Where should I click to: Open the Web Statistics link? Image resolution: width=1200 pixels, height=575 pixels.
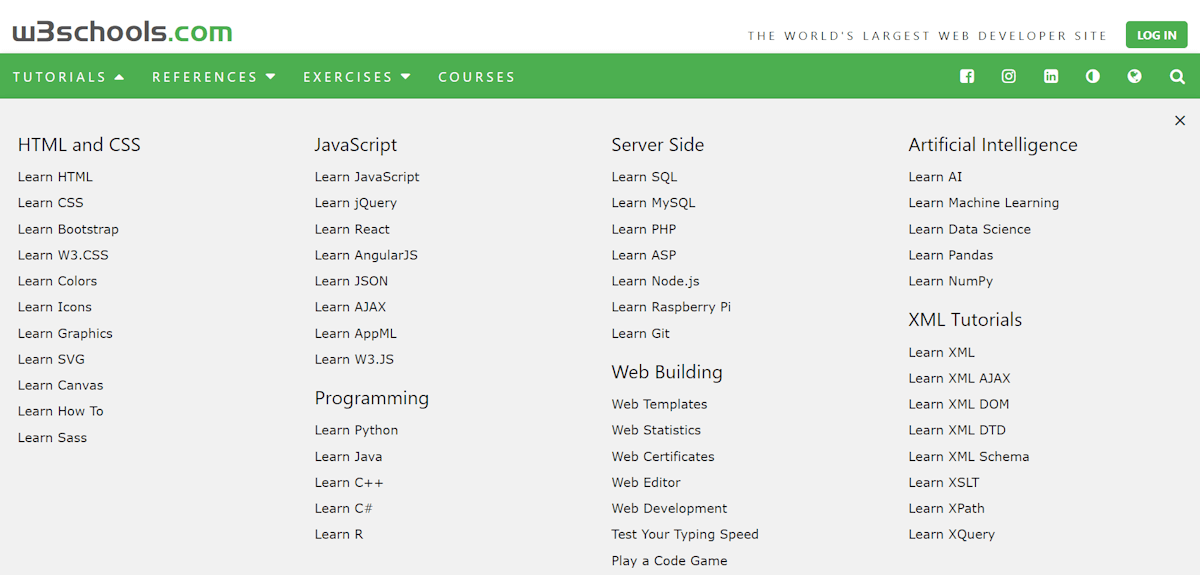(x=656, y=430)
